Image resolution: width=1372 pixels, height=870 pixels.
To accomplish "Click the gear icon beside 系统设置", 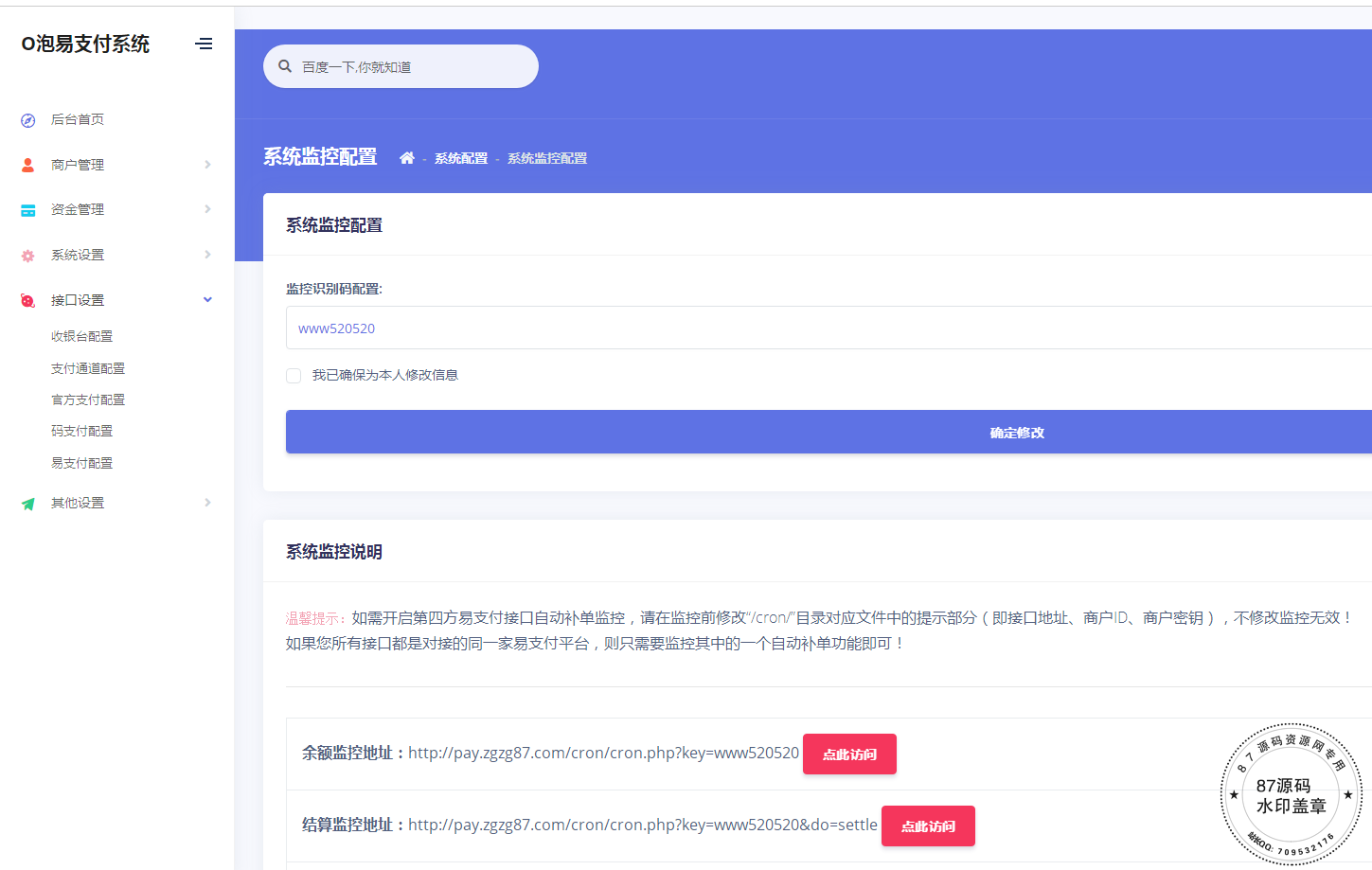I will pos(28,256).
